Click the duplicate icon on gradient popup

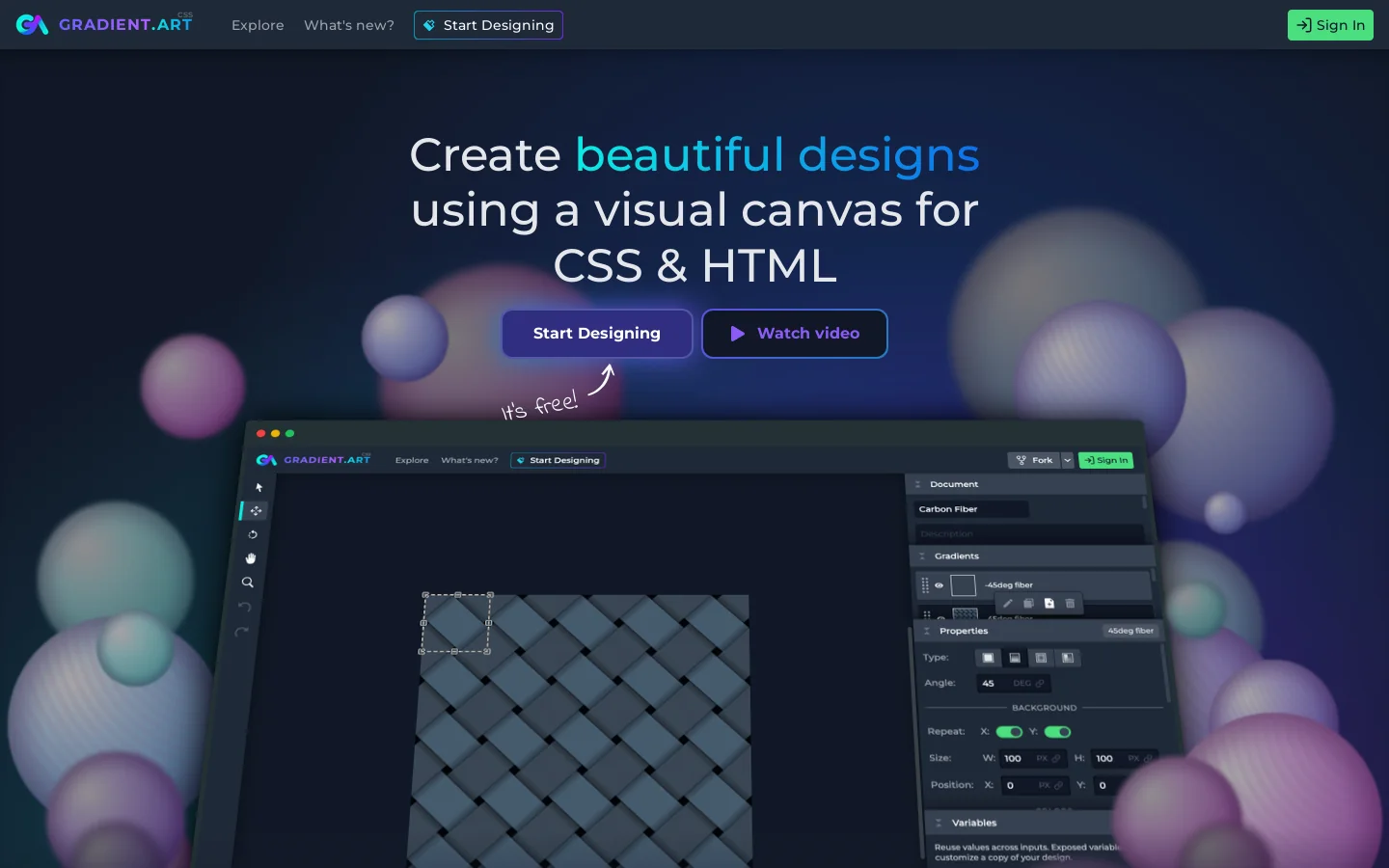click(1028, 604)
